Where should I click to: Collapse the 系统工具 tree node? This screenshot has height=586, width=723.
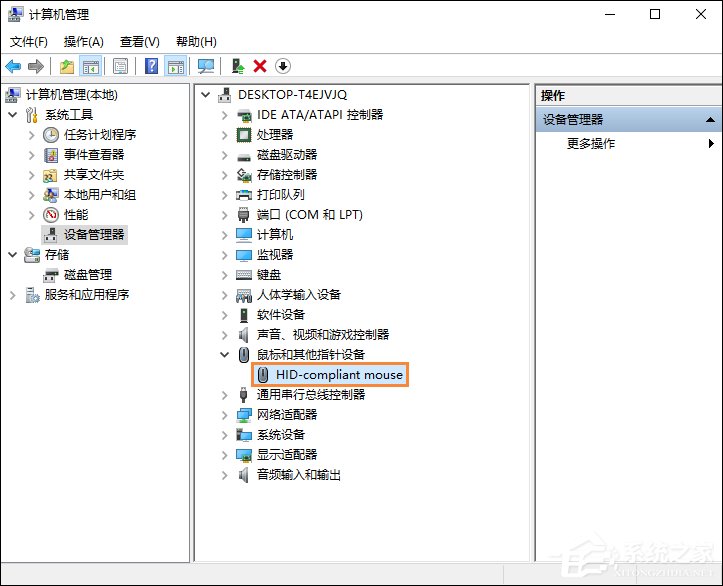click(x=13, y=115)
